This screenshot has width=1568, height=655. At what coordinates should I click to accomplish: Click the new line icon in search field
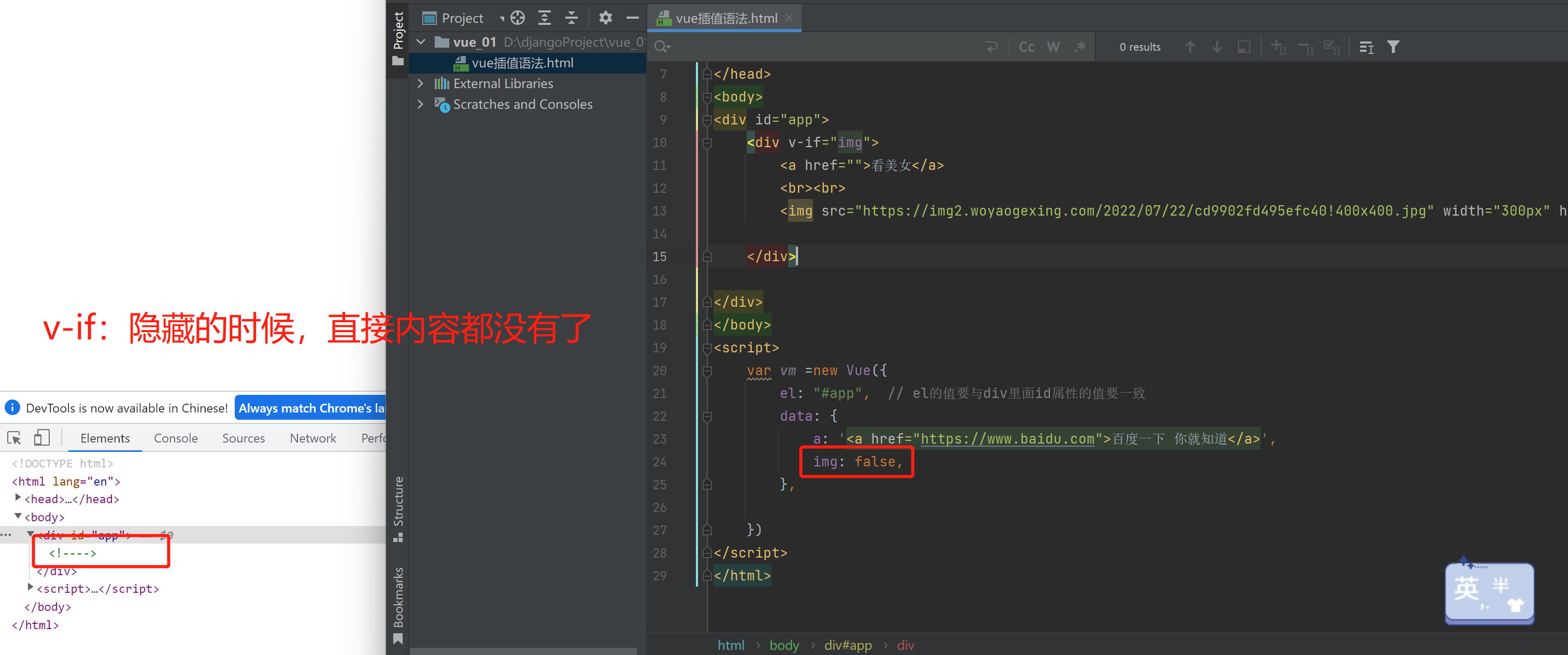(x=992, y=47)
